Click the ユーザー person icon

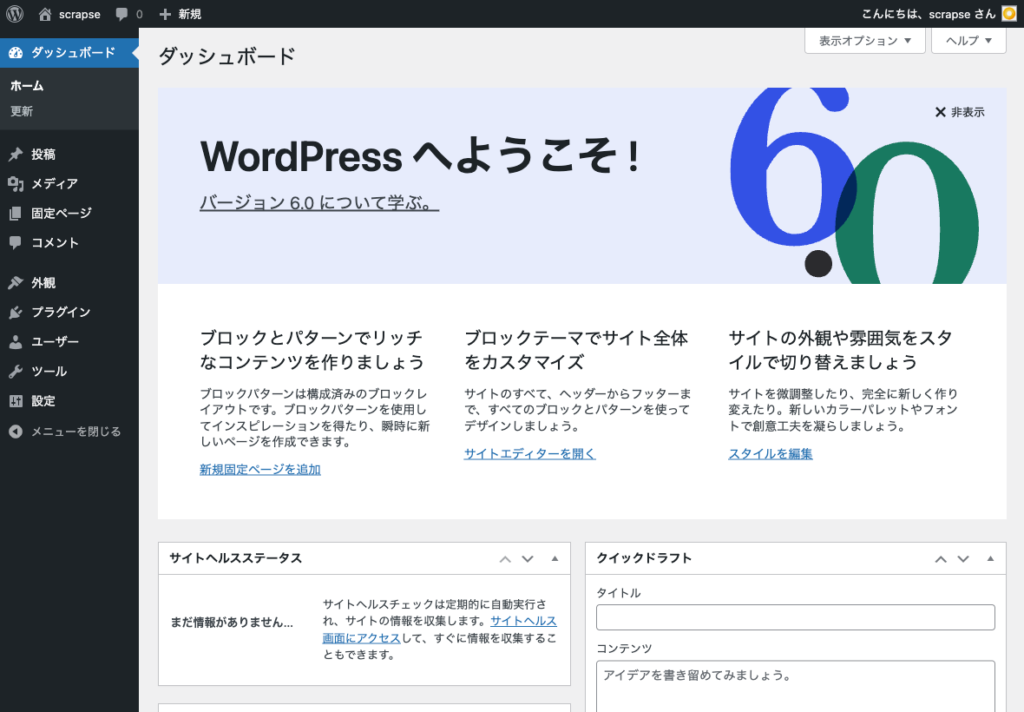click(16, 342)
